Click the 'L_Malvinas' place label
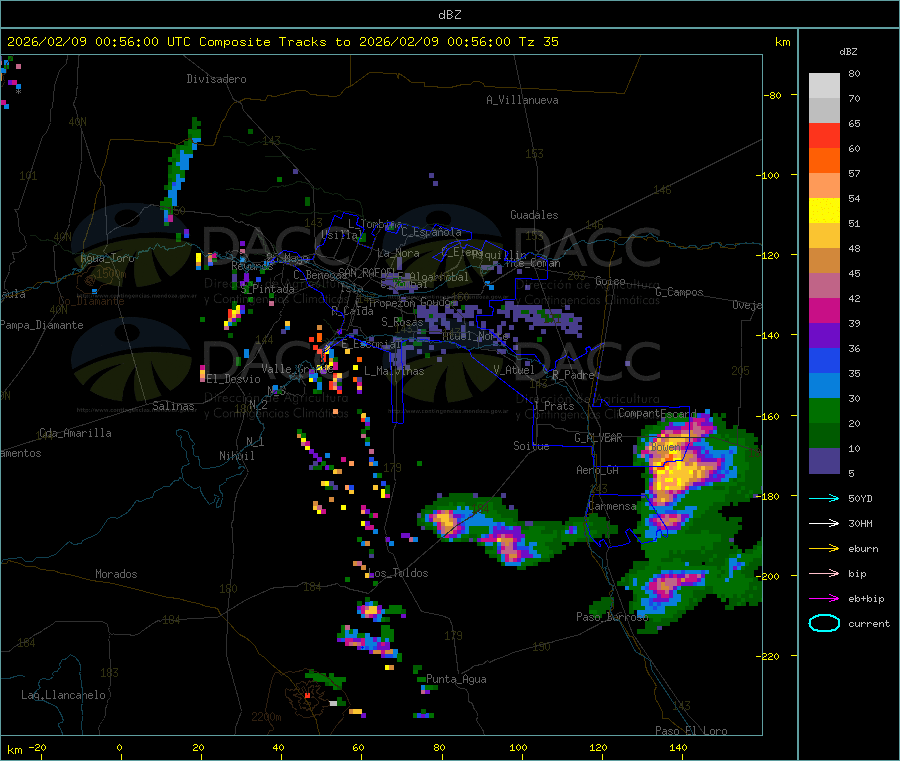The width and height of the screenshot is (900, 761). [x=394, y=371]
